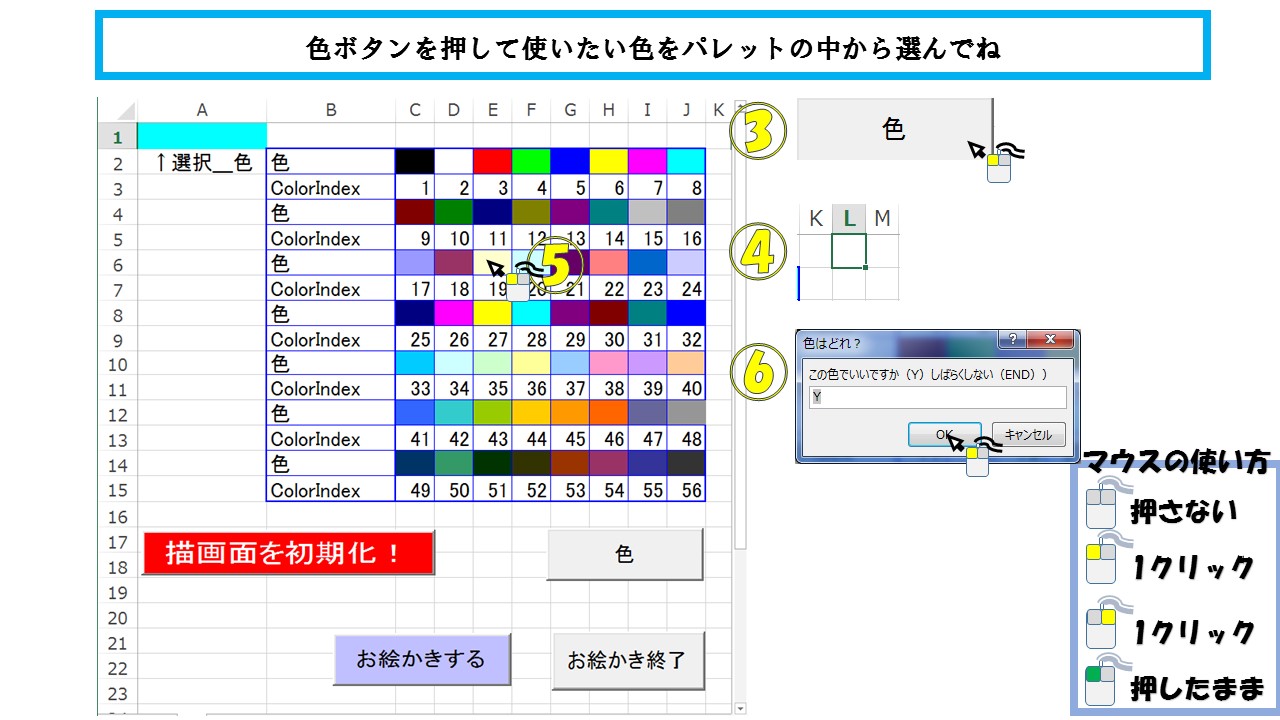This screenshot has width=1280, height=720.
Task: Select column A header
Action: point(202,111)
